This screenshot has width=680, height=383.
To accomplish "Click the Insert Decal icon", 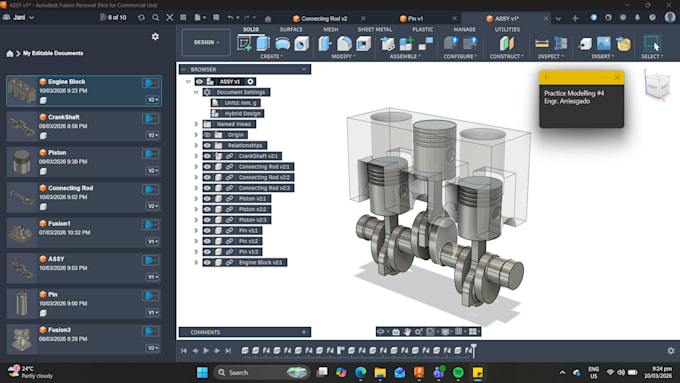I will pos(623,43).
